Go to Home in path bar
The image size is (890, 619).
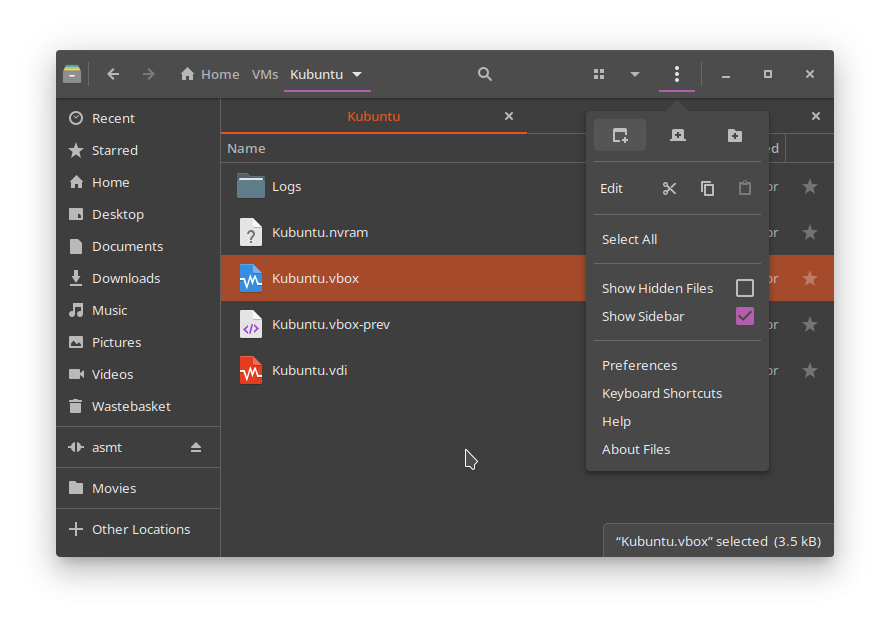(x=220, y=74)
